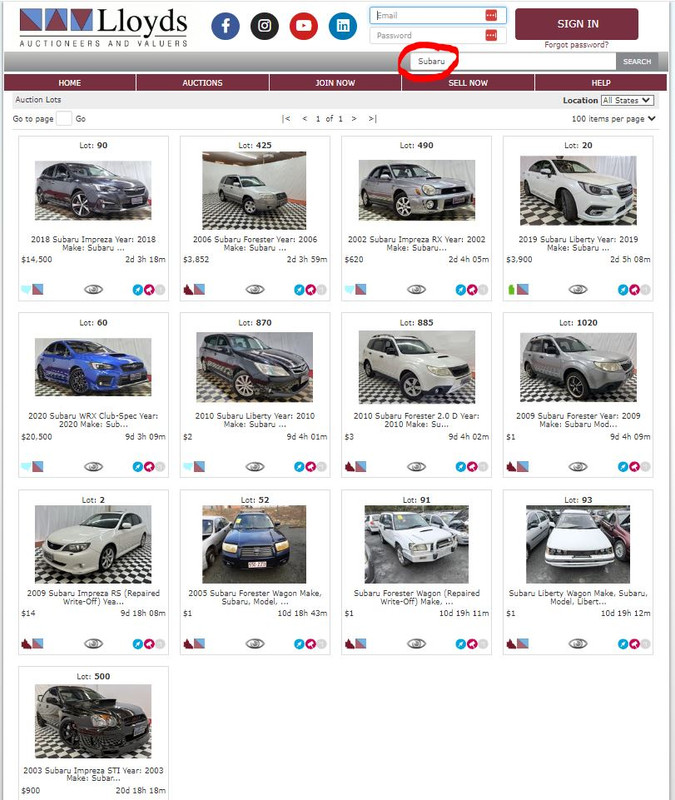Open the HOME menu
The image size is (675, 800).
coord(70,83)
